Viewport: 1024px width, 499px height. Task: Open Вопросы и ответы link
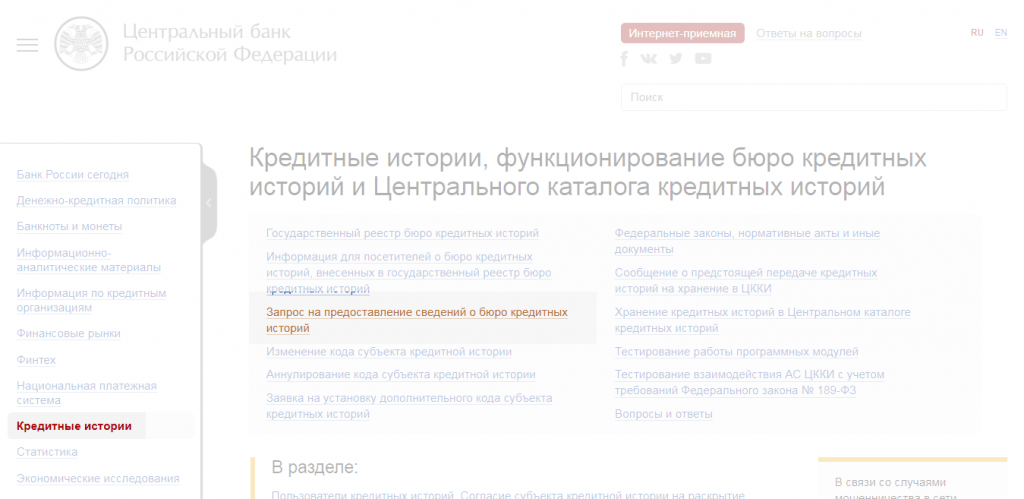coord(663,414)
